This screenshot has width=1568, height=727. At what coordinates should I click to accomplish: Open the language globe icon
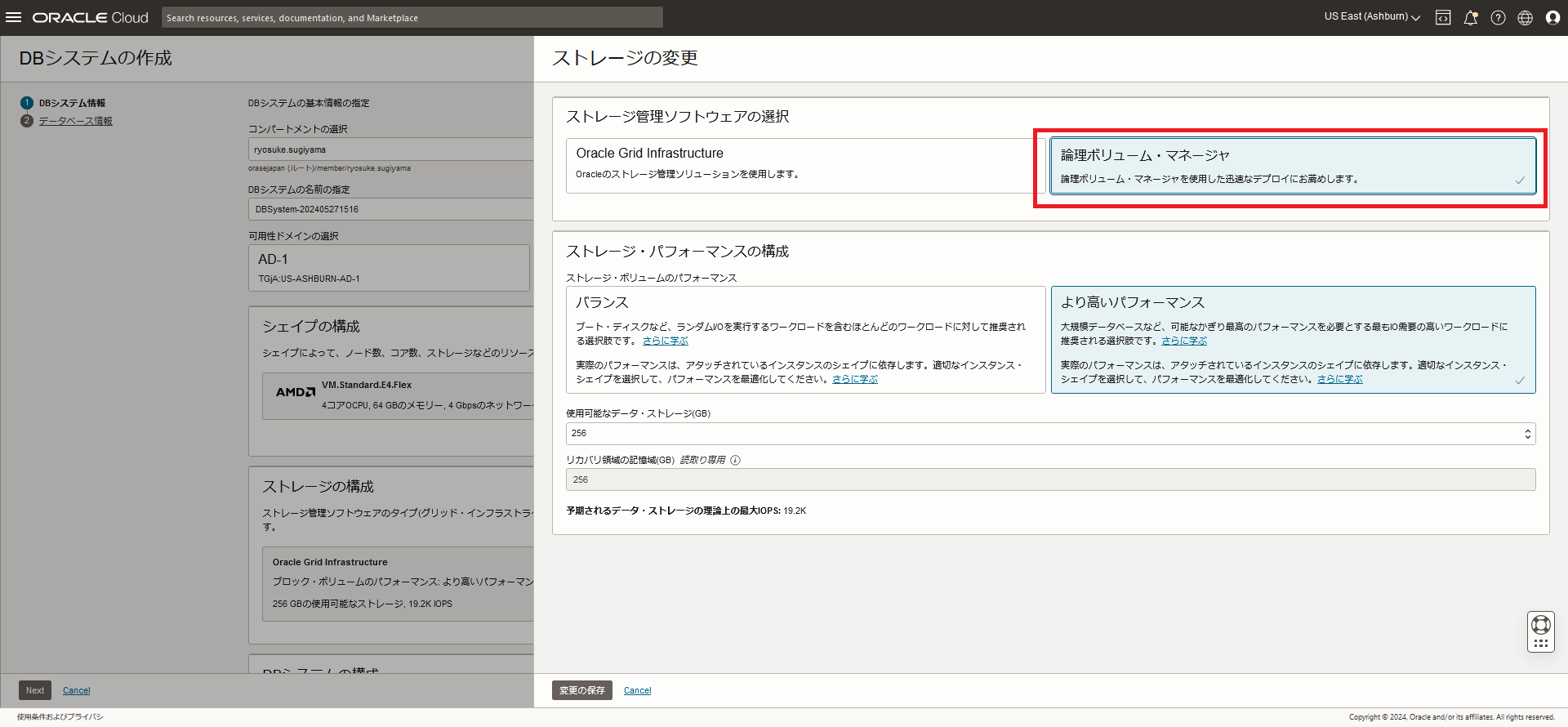1525,18
